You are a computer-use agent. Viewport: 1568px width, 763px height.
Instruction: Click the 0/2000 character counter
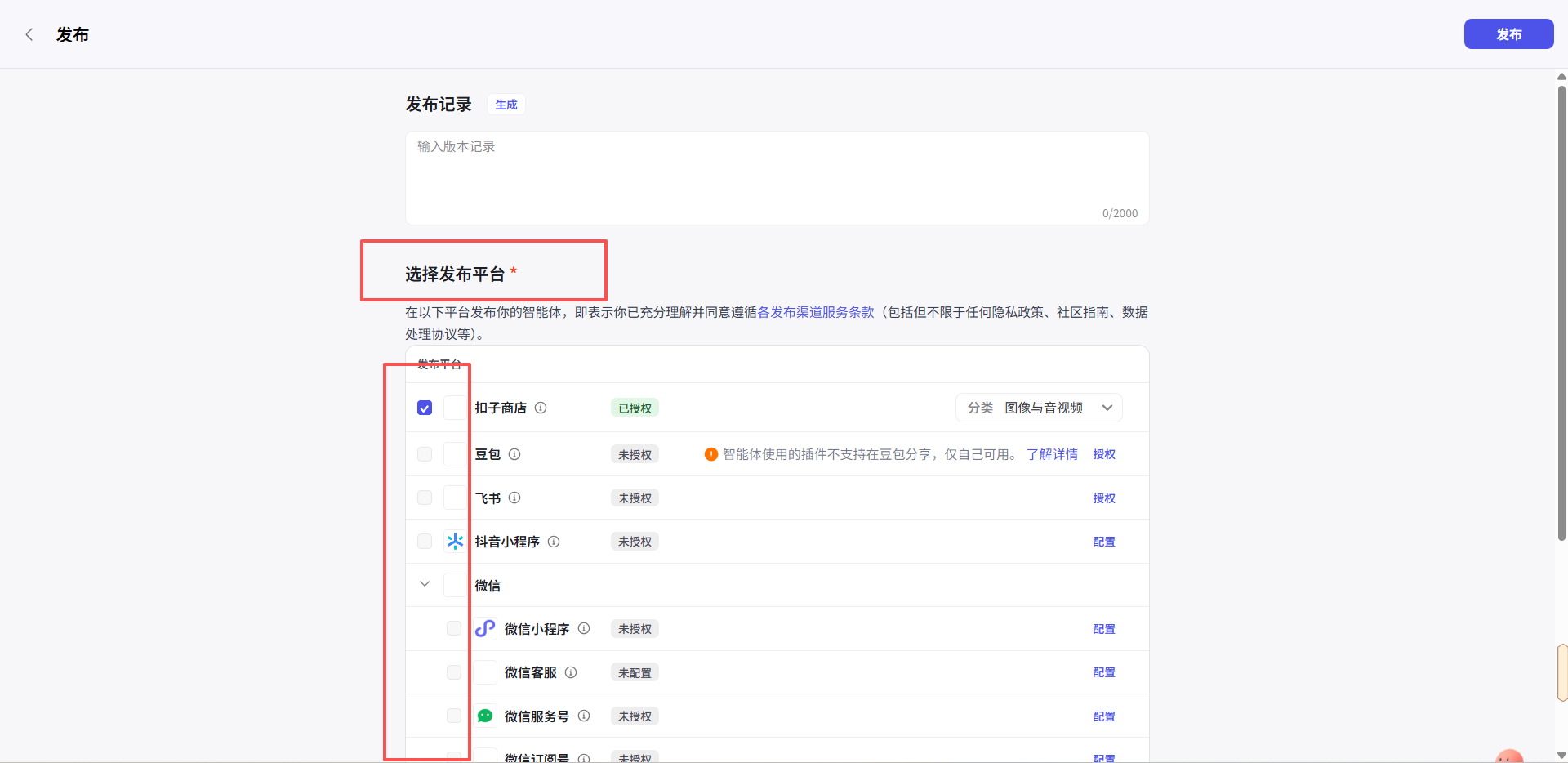click(x=1120, y=213)
